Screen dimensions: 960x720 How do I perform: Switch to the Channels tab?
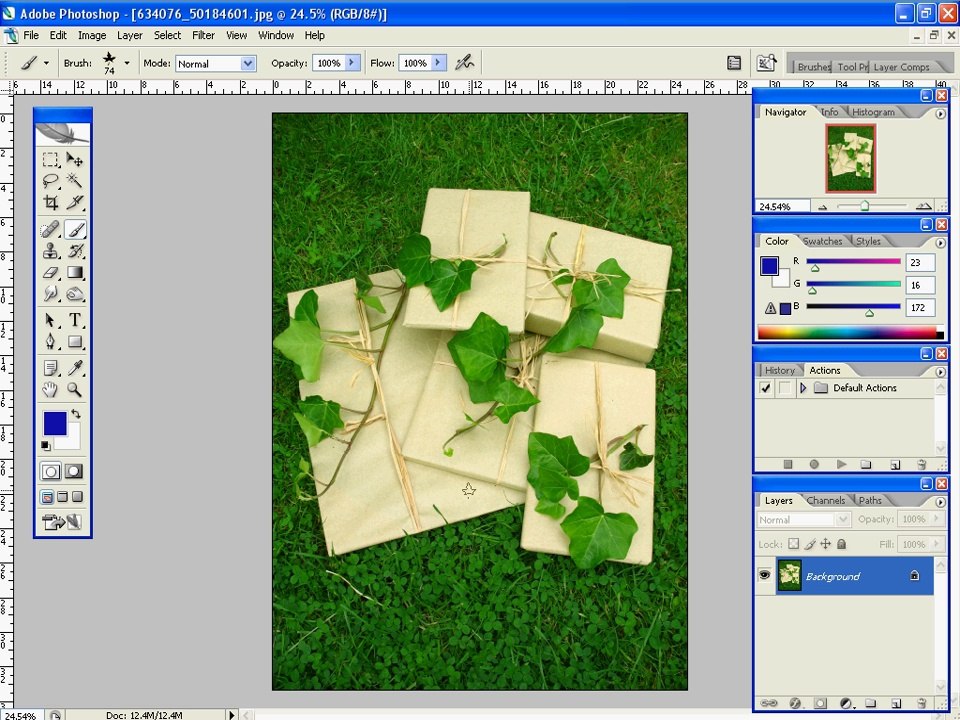point(825,500)
